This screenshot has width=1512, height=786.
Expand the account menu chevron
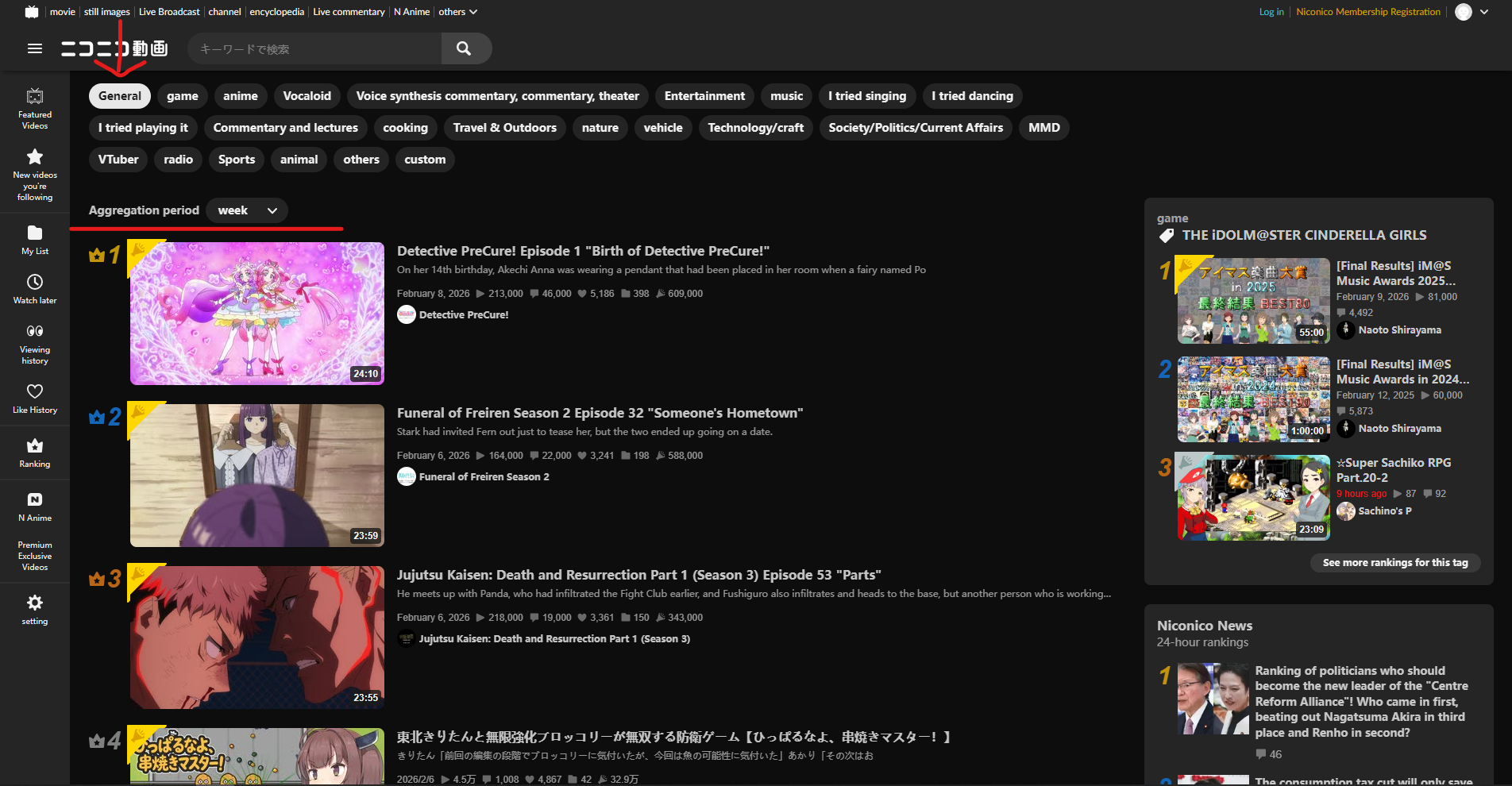point(1484,12)
